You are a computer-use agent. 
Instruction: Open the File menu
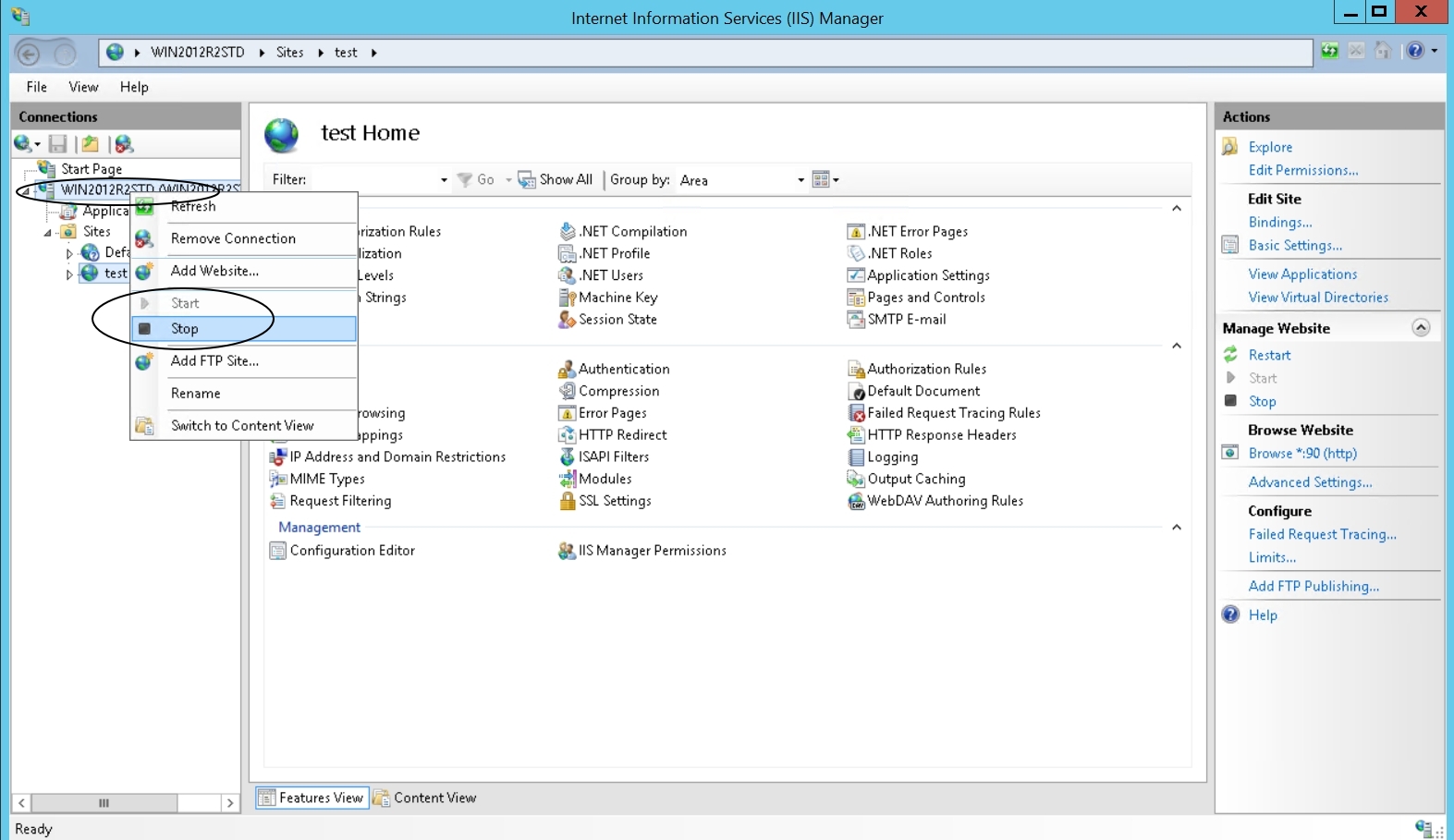point(37,87)
